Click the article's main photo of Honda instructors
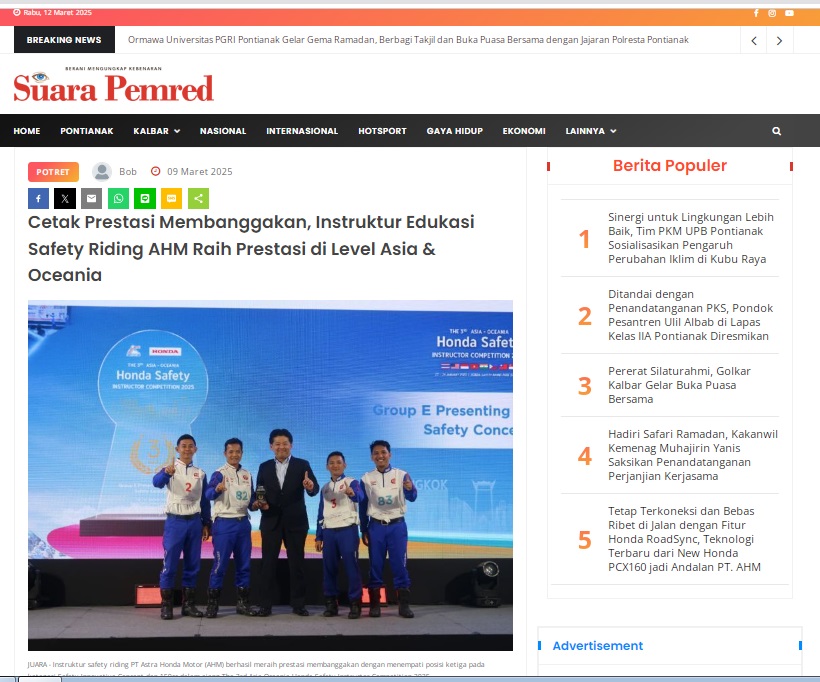820x682 pixels. [270, 475]
